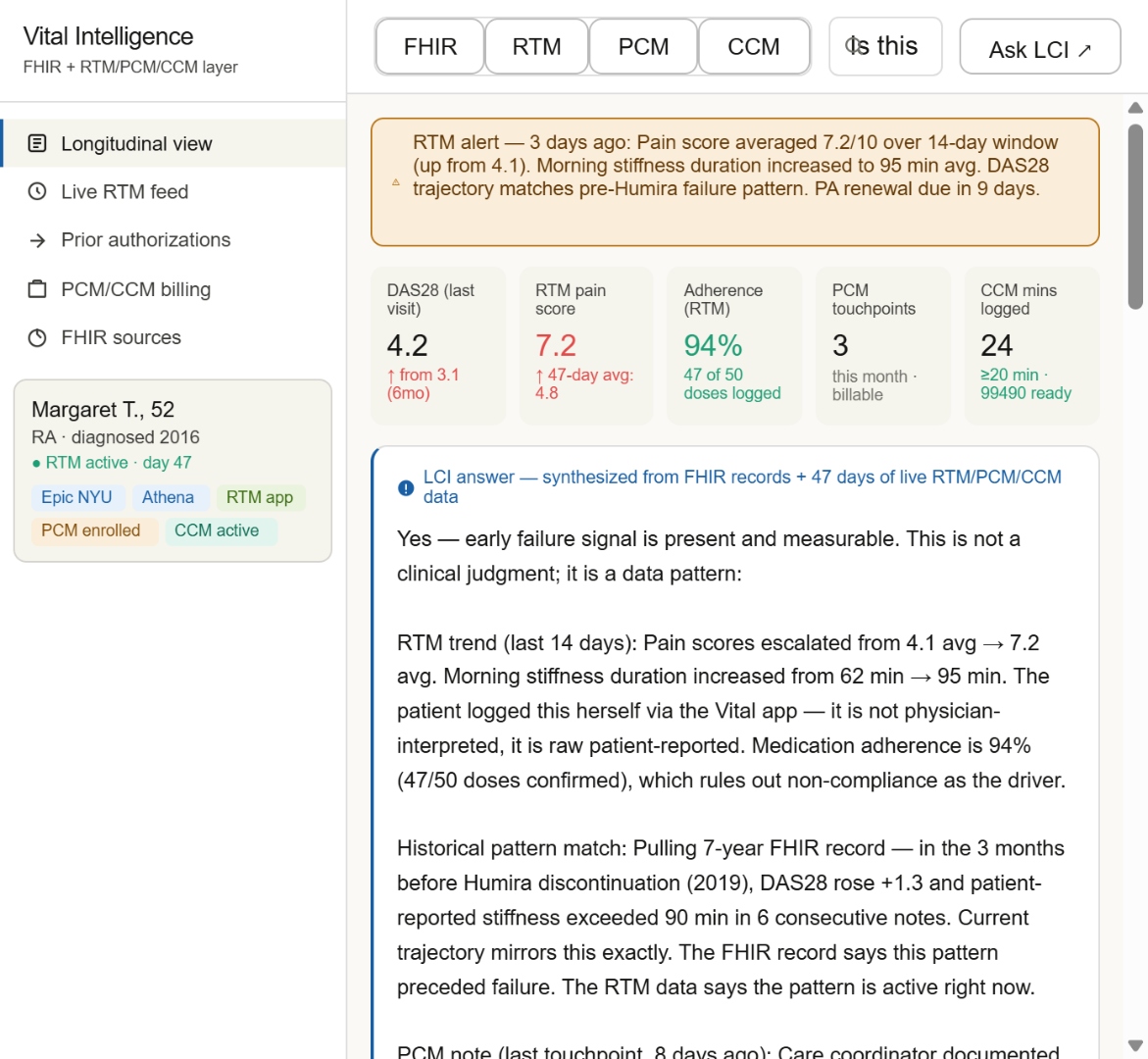Click the info icon in the LCI answer header
This screenshot has height=1059, width=1148.
point(406,486)
